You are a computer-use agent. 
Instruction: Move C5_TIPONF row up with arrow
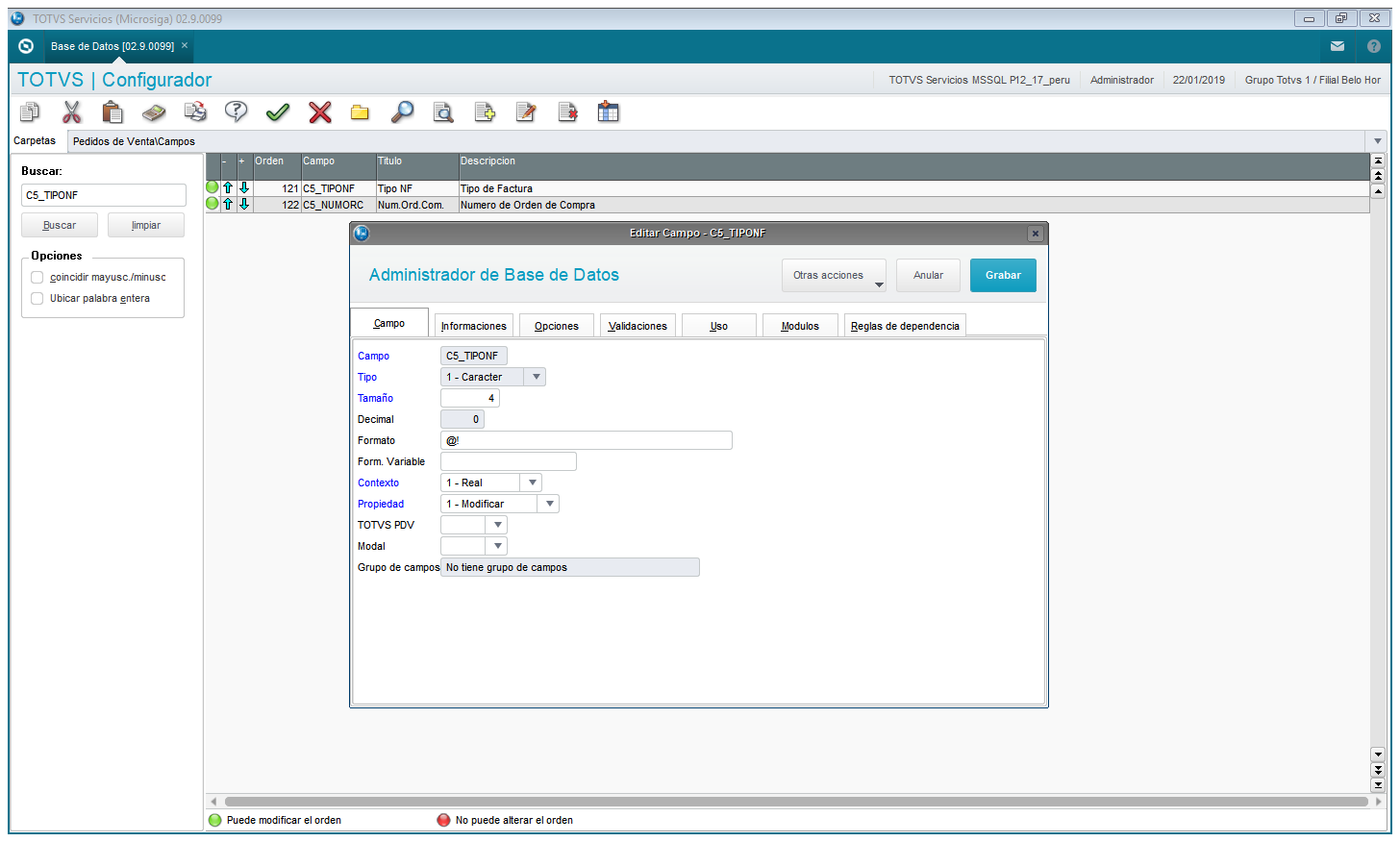point(228,188)
